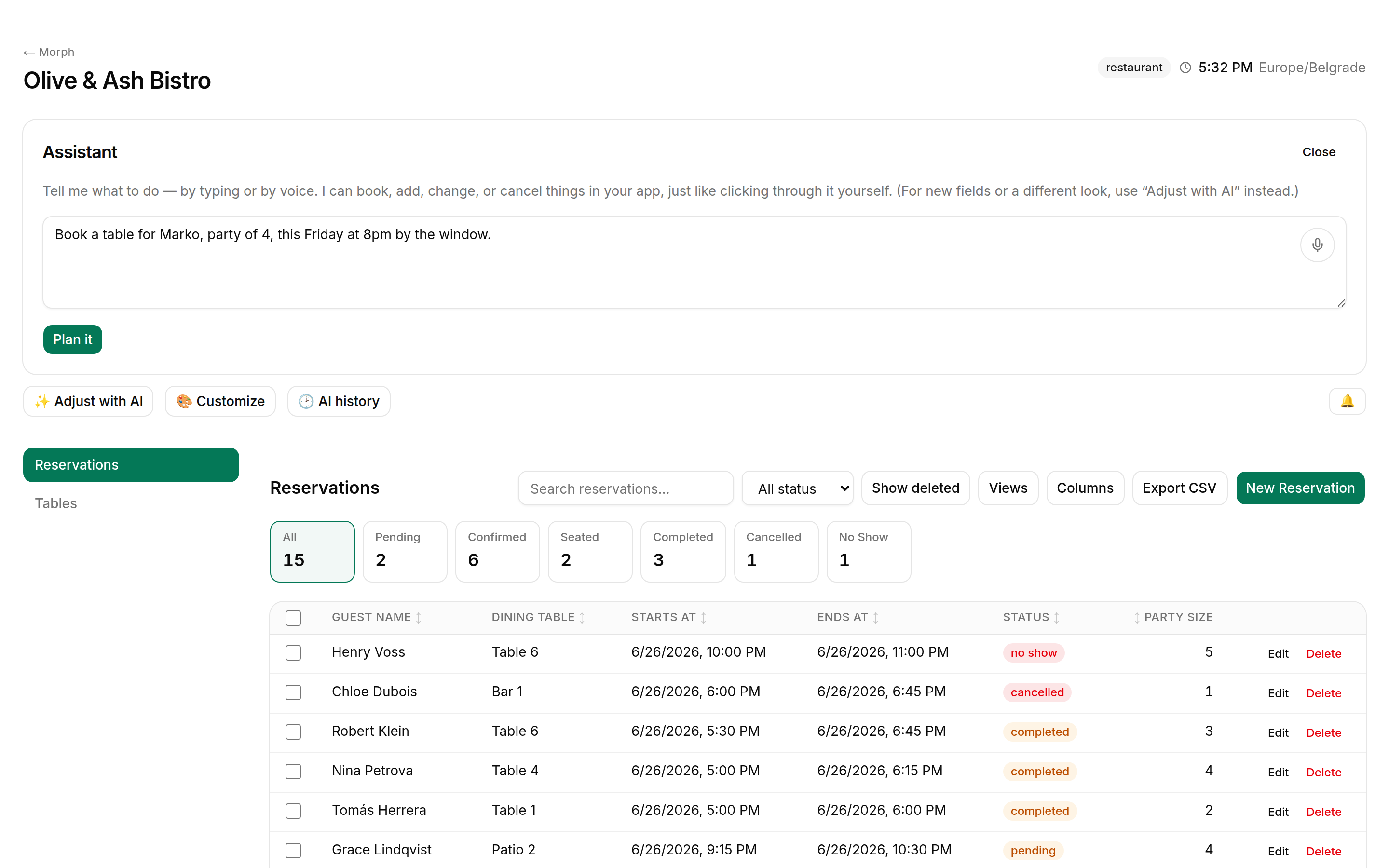Viewport: 1389px width, 868px height.
Task: Click the Patio 2 dining table cell
Action: click(513, 850)
